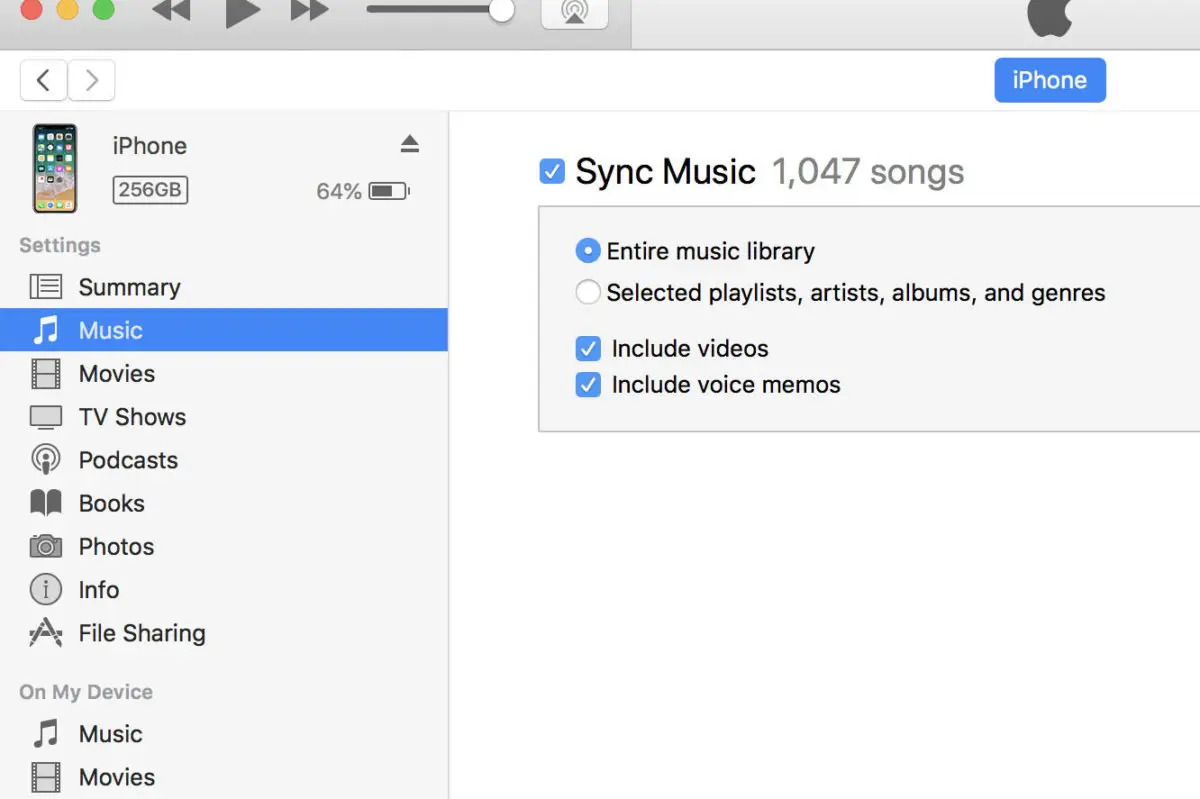
Task: Toggle the Include videos checkbox
Action: tap(588, 349)
